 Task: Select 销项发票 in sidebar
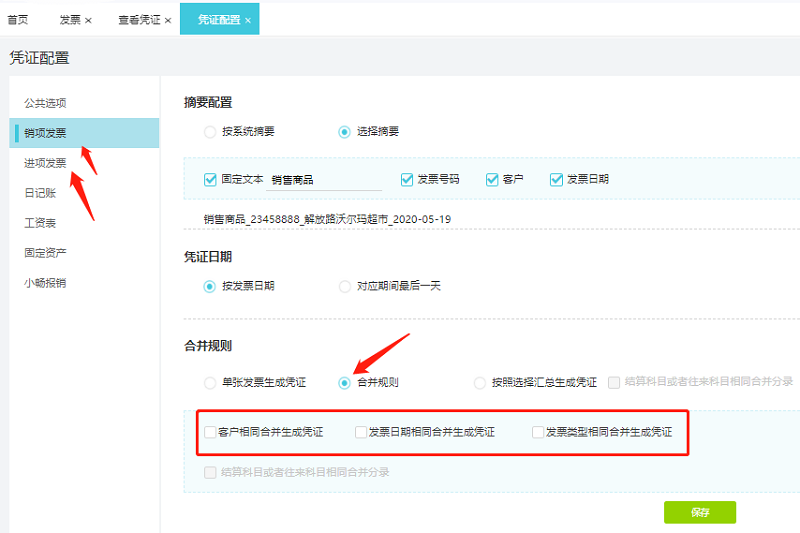[x=84, y=133]
